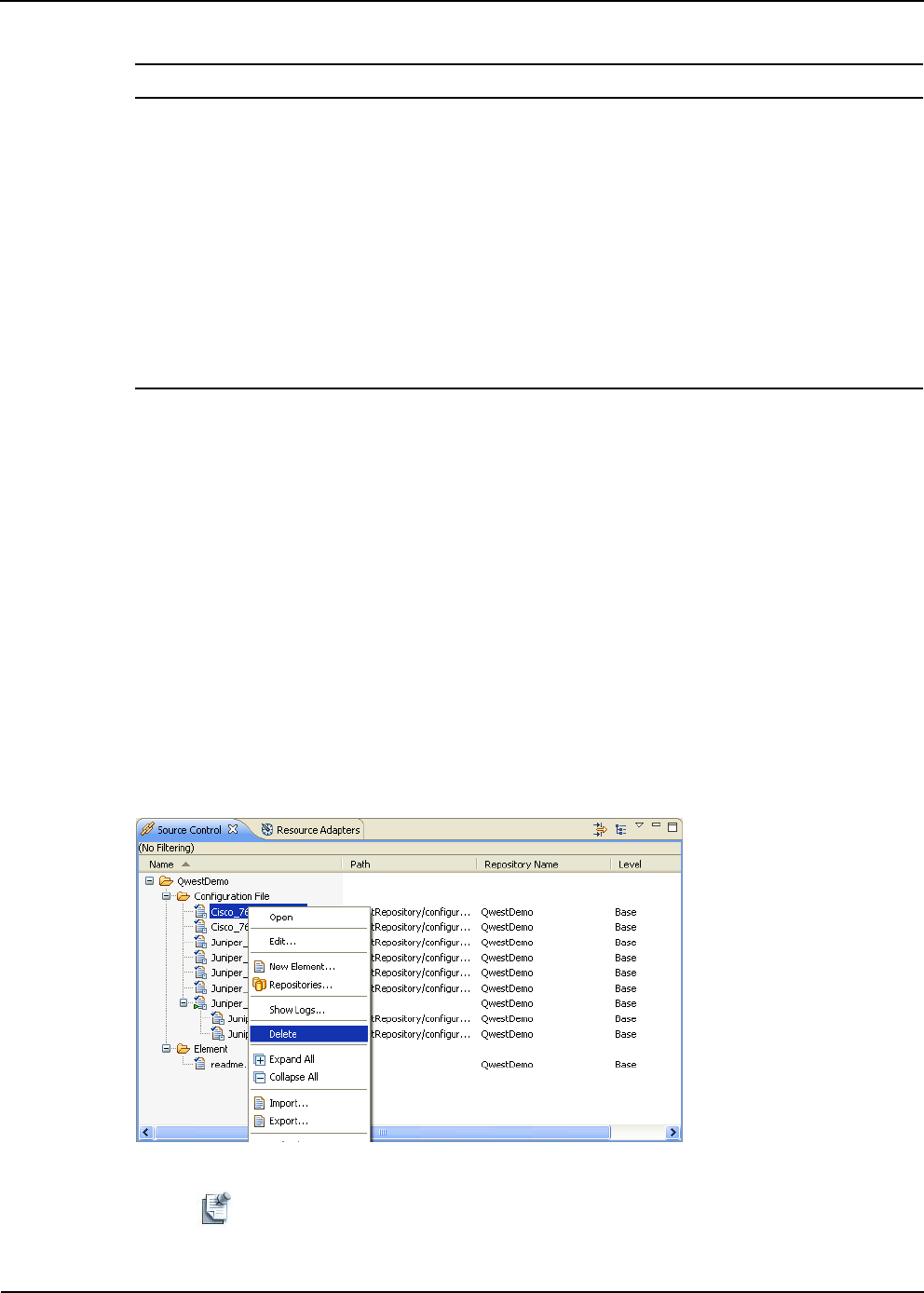
Task: Click the Import document icon
Action: click(260, 1103)
